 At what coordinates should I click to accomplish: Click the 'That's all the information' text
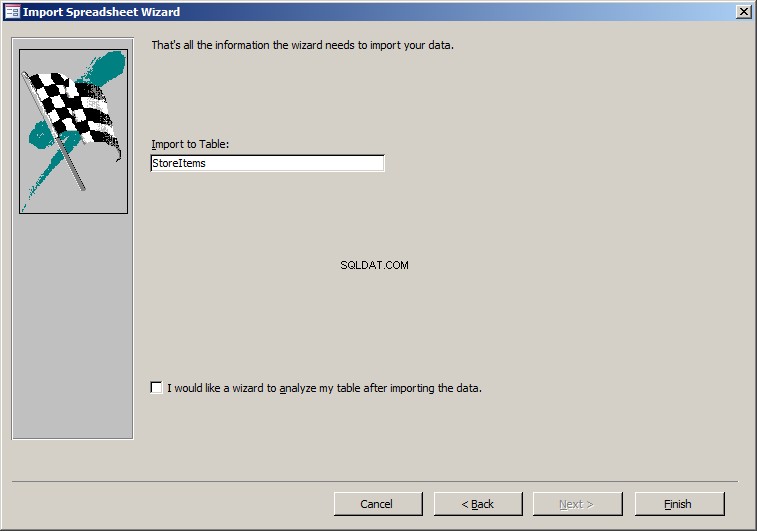tap(302, 45)
